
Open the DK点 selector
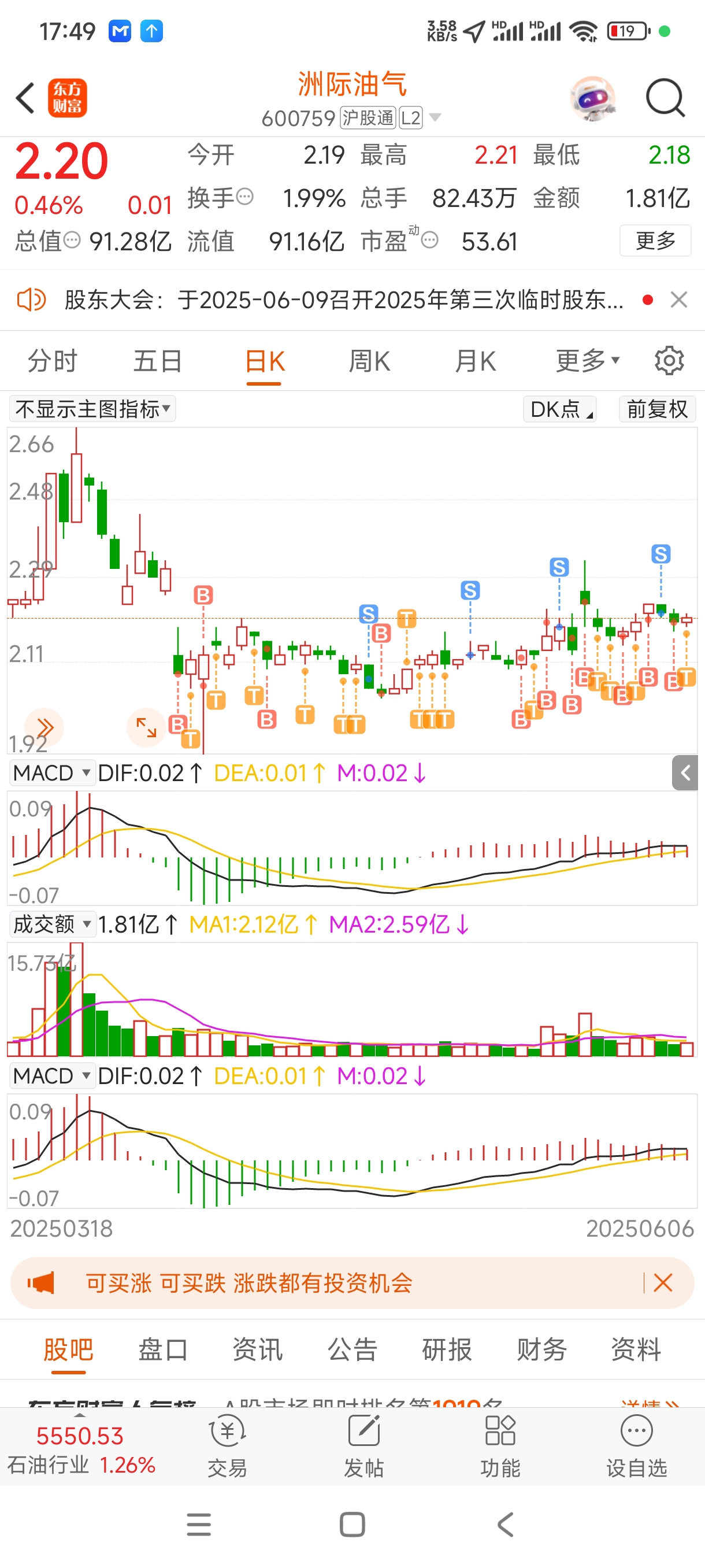[x=559, y=409]
